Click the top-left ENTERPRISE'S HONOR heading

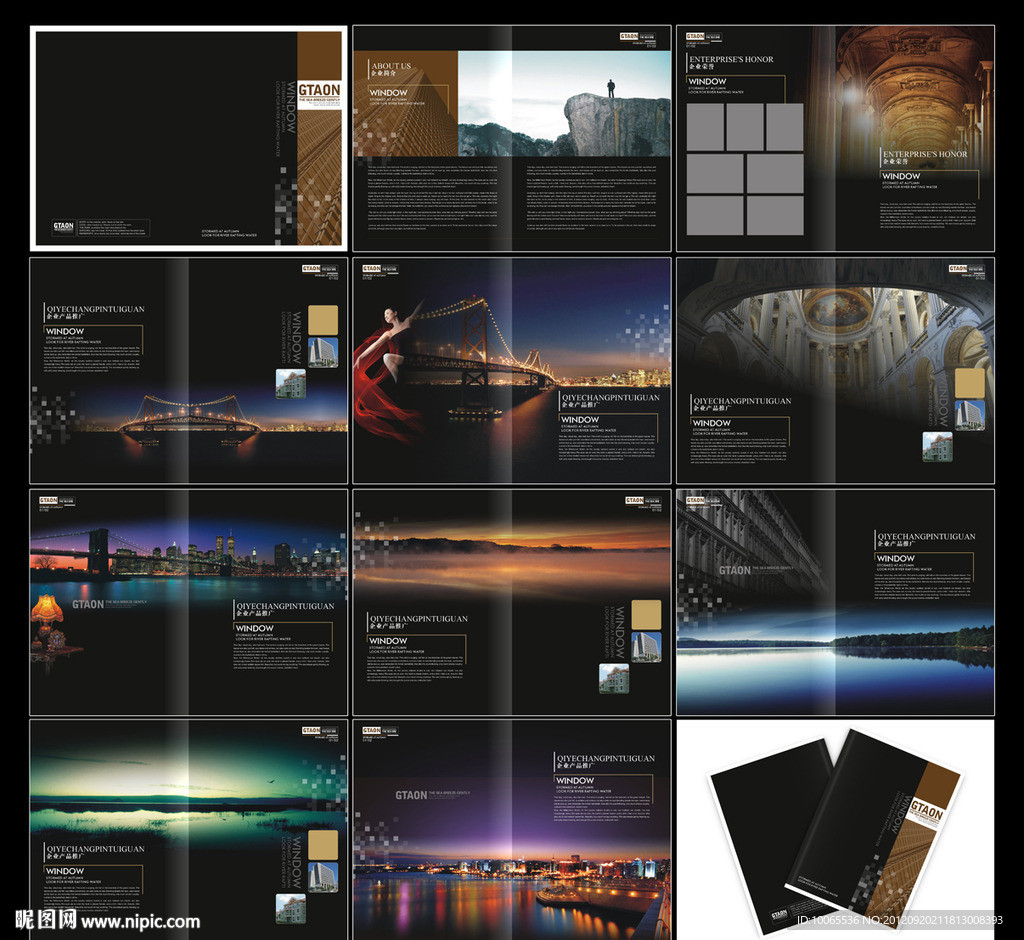(x=731, y=59)
